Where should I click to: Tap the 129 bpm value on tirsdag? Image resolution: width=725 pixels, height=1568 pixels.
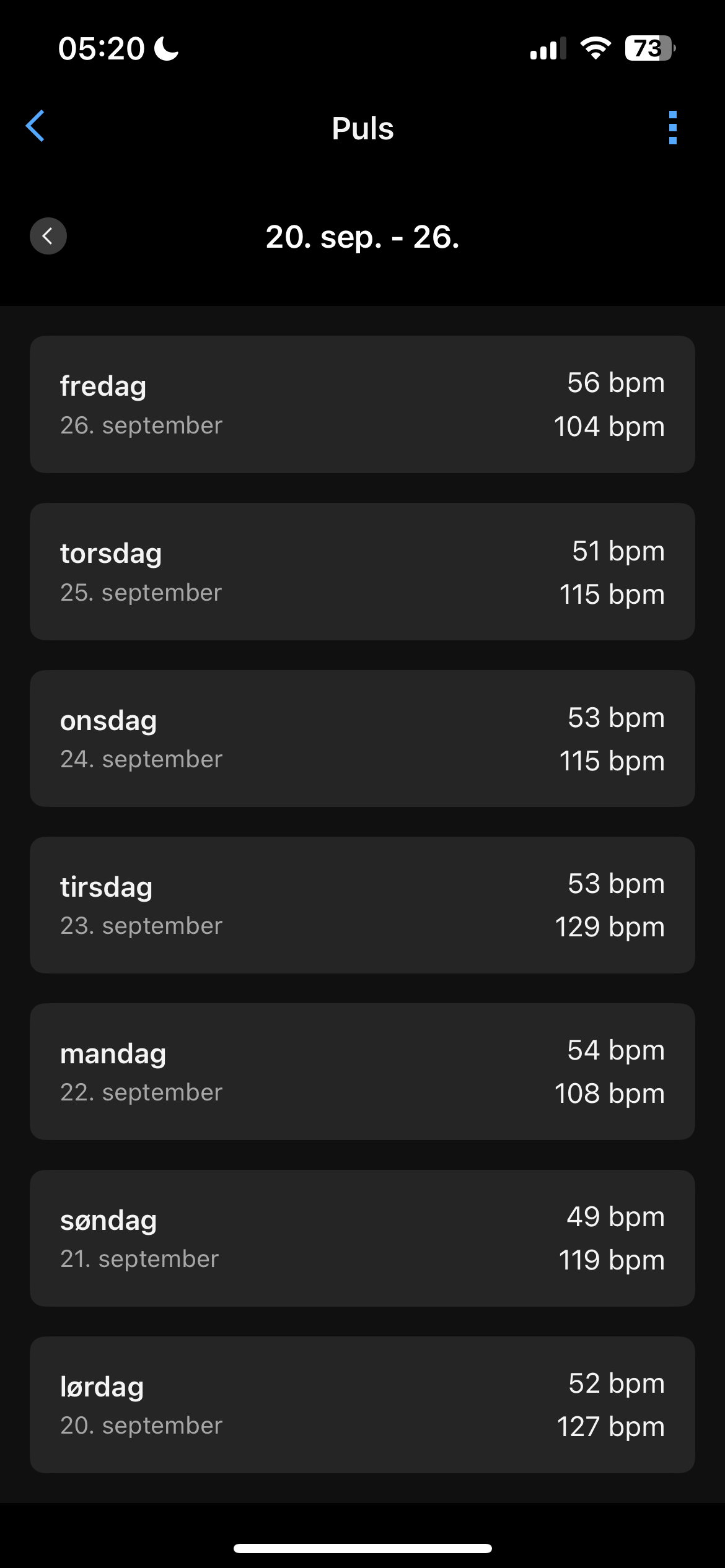[x=610, y=927]
